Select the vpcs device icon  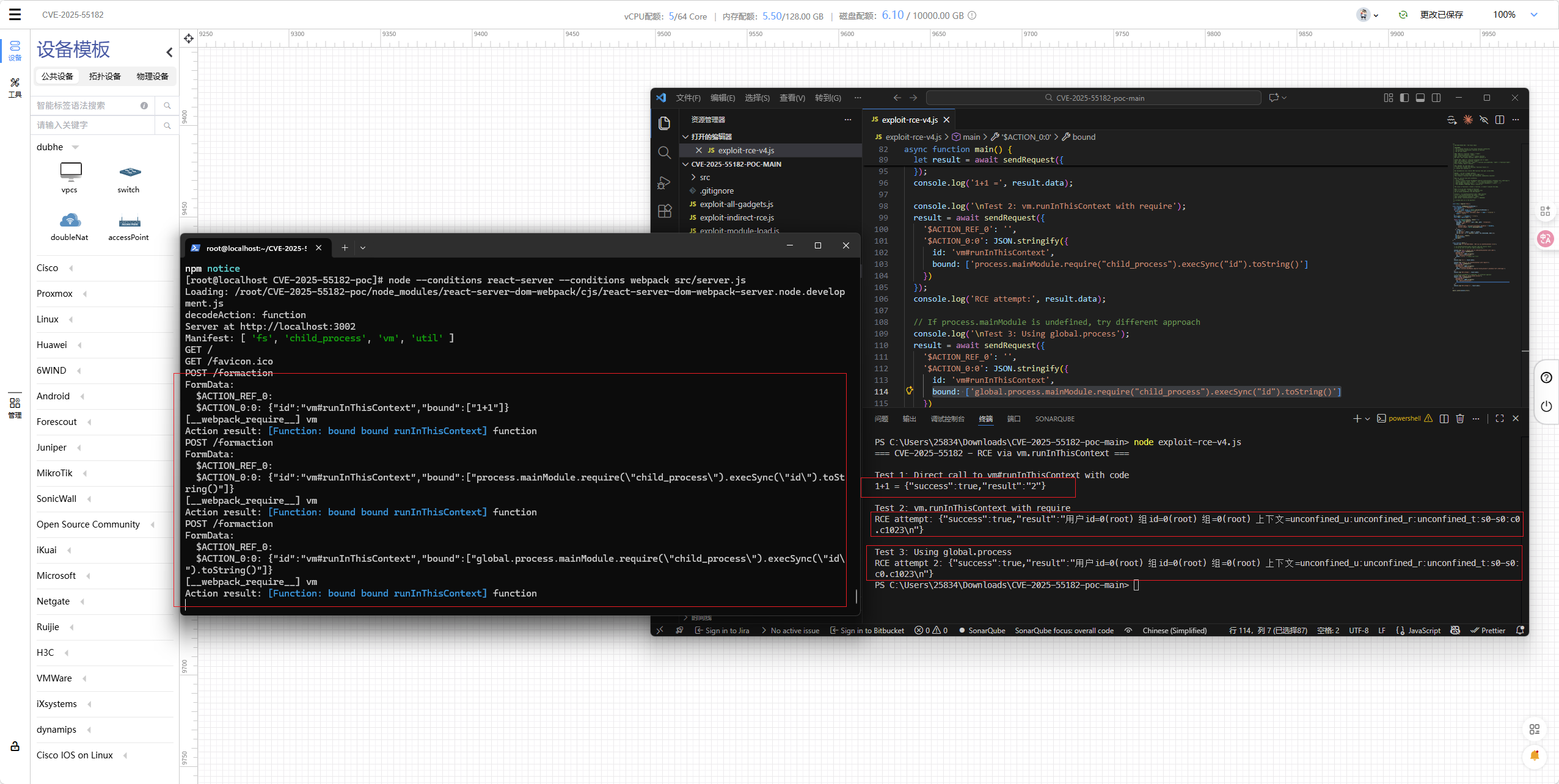click(x=70, y=172)
